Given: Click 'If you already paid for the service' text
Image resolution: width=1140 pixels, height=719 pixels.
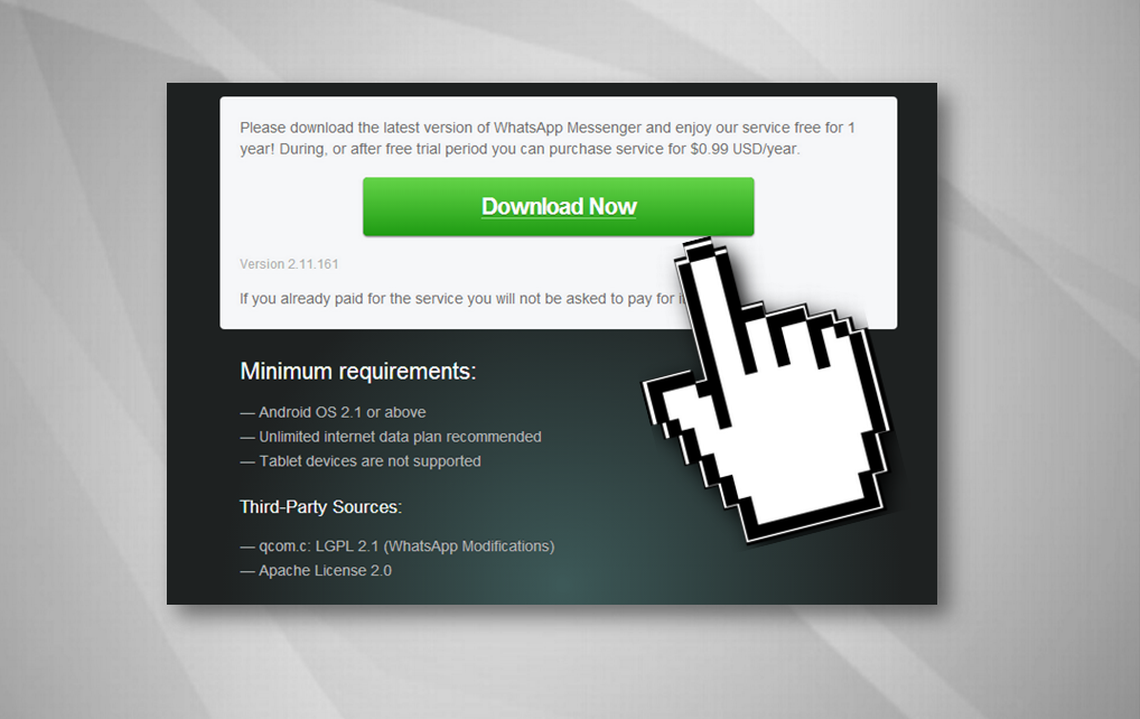Looking at the screenshot, I should [x=462, y=299].
